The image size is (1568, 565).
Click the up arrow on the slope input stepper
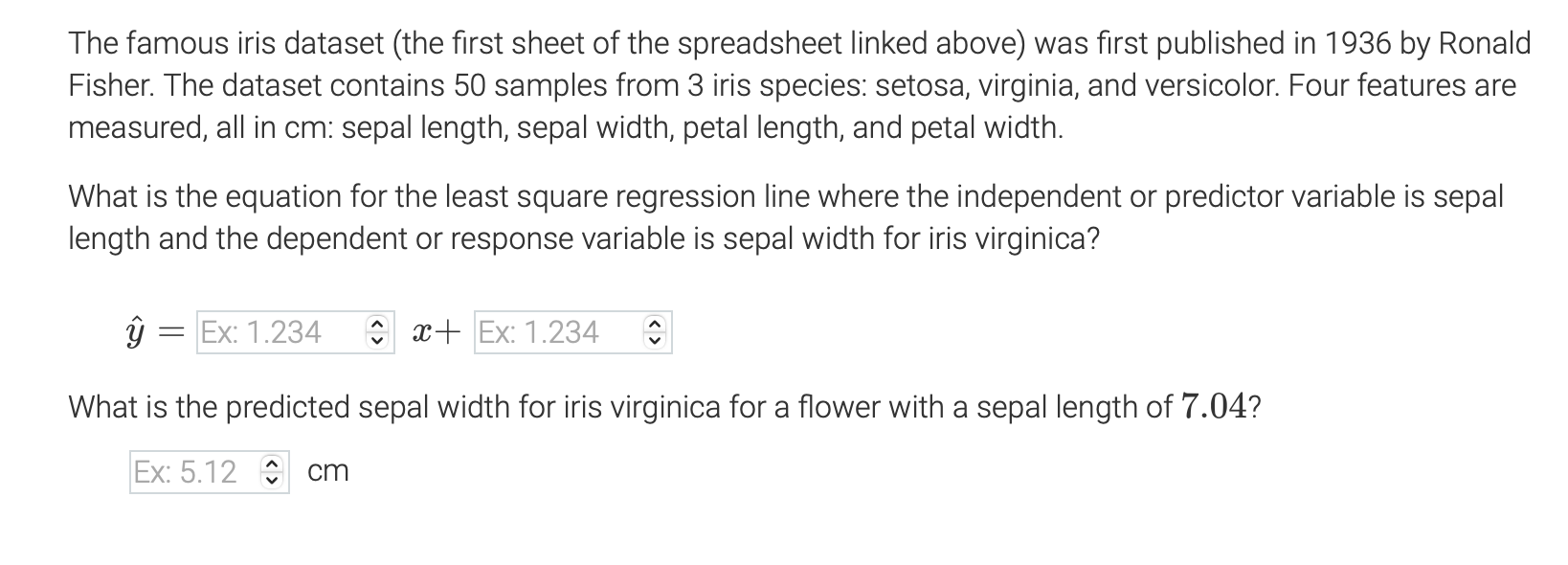pyautogui.click(x=378, y=326)
